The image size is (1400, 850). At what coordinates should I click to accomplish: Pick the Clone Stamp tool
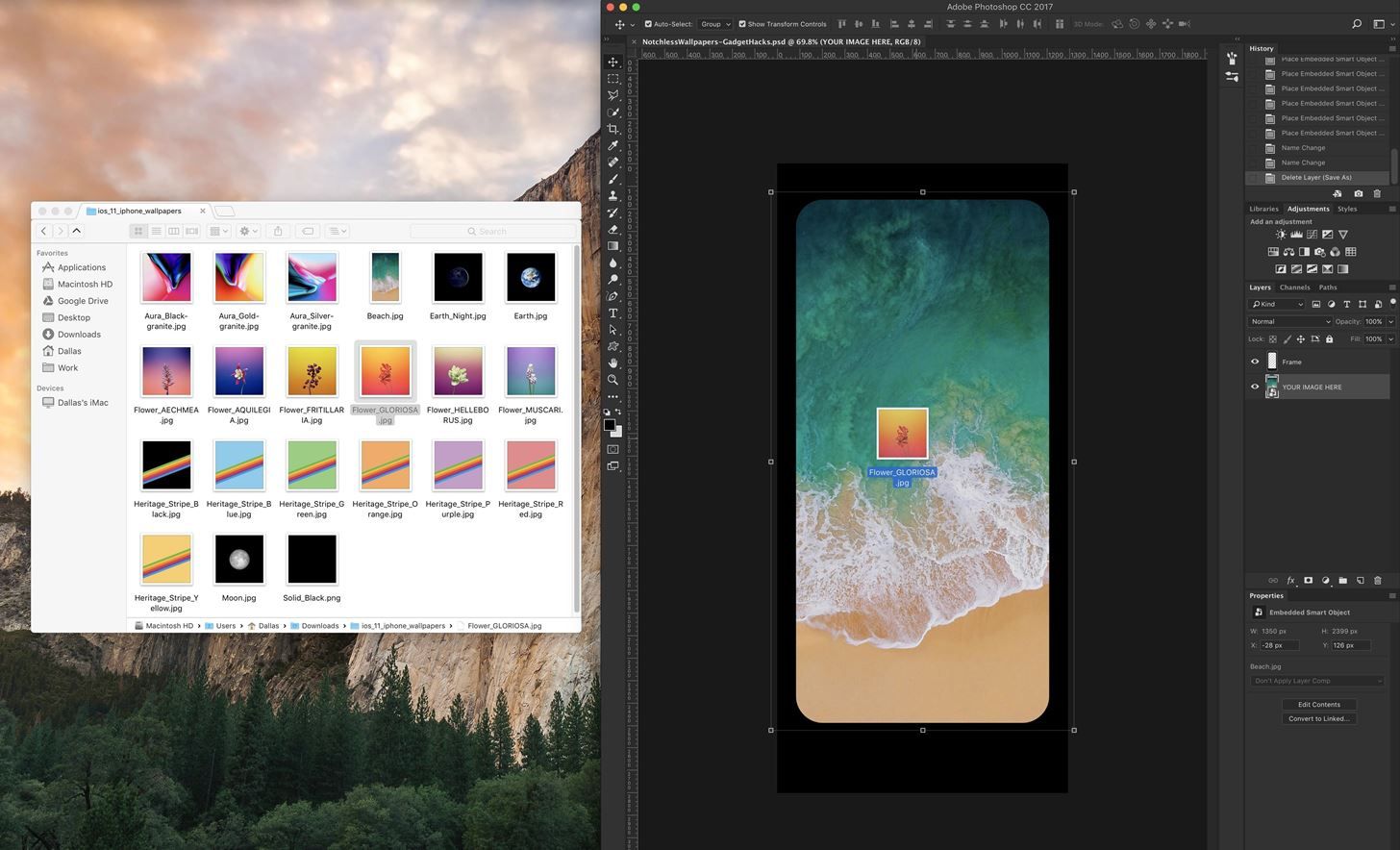pos(612,195)
